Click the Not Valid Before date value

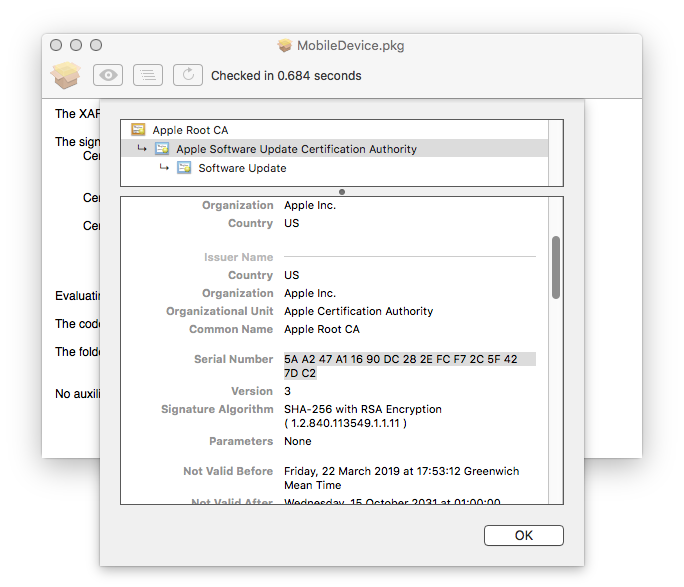[x=402, y=478]
